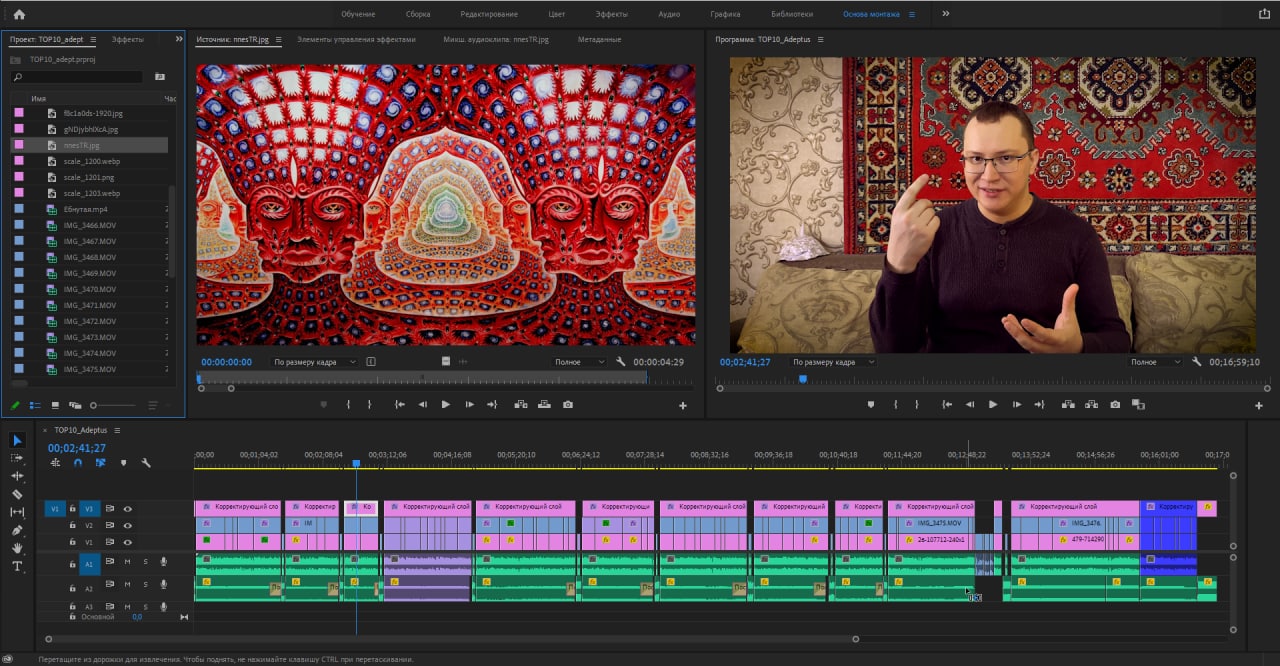Open Source monitor button editor plus

683,406
